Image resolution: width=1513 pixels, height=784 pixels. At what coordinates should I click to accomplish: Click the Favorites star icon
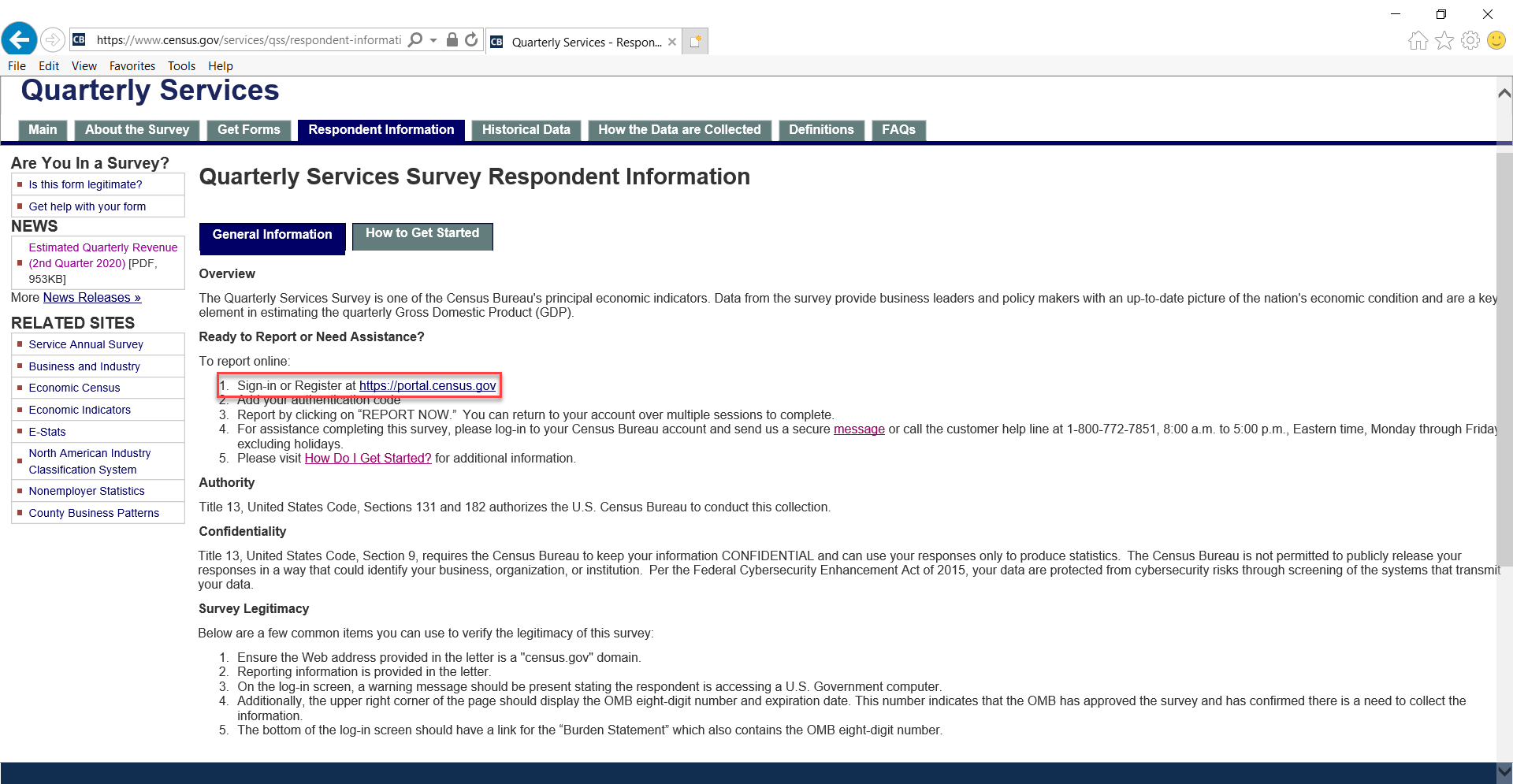[1444, 41]
